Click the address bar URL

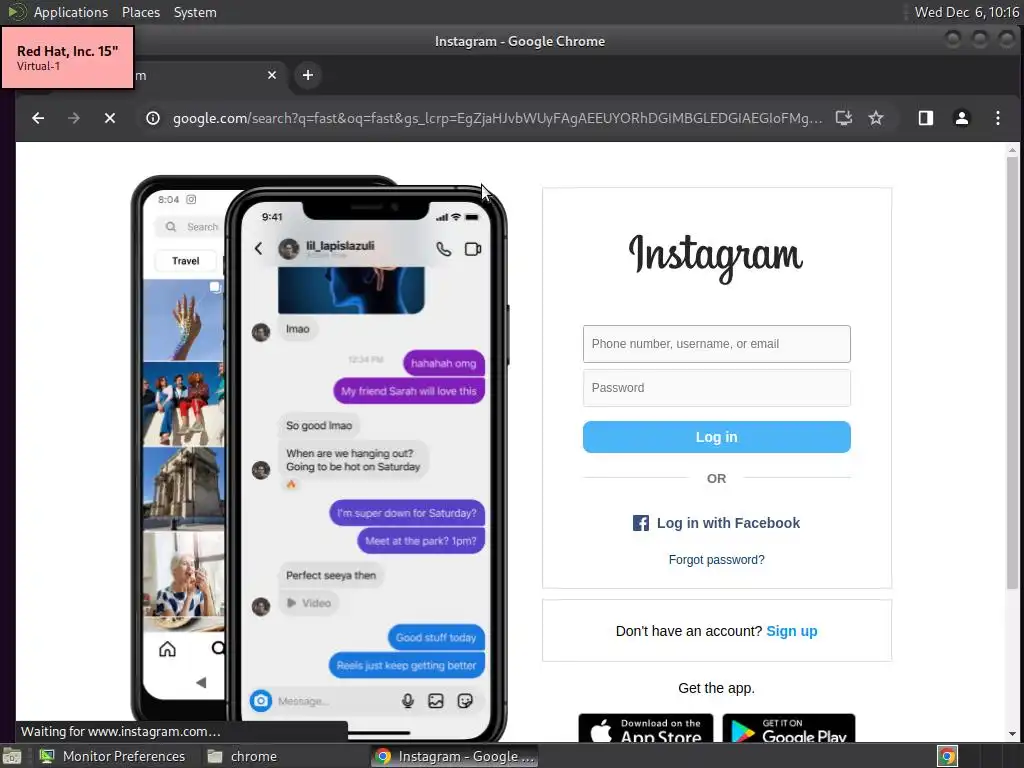[497, 118]
